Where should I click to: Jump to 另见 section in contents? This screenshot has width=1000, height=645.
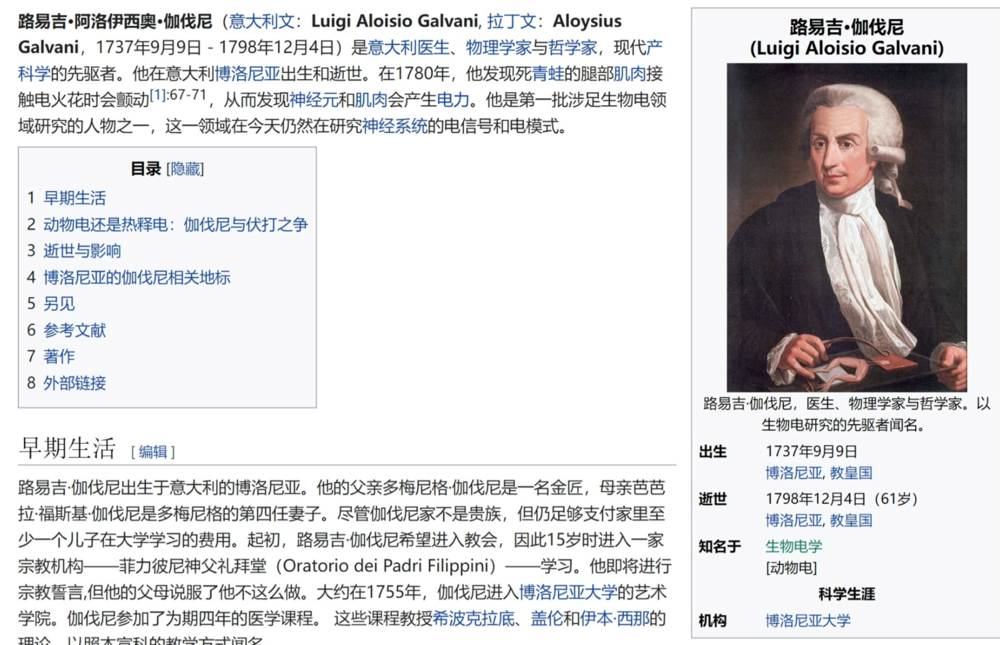coord(59,304)
